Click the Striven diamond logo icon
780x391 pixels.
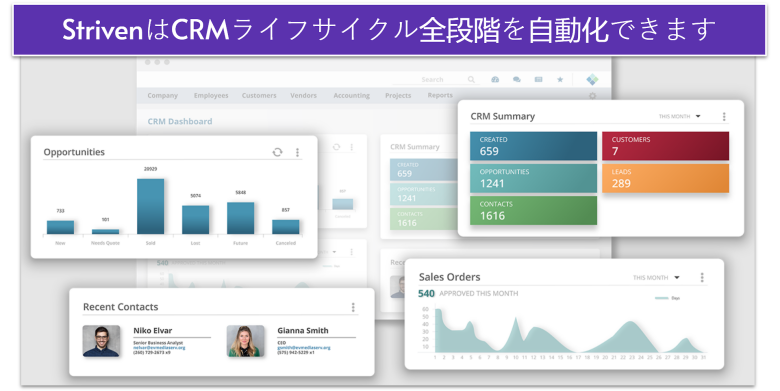tap(592, 80)
